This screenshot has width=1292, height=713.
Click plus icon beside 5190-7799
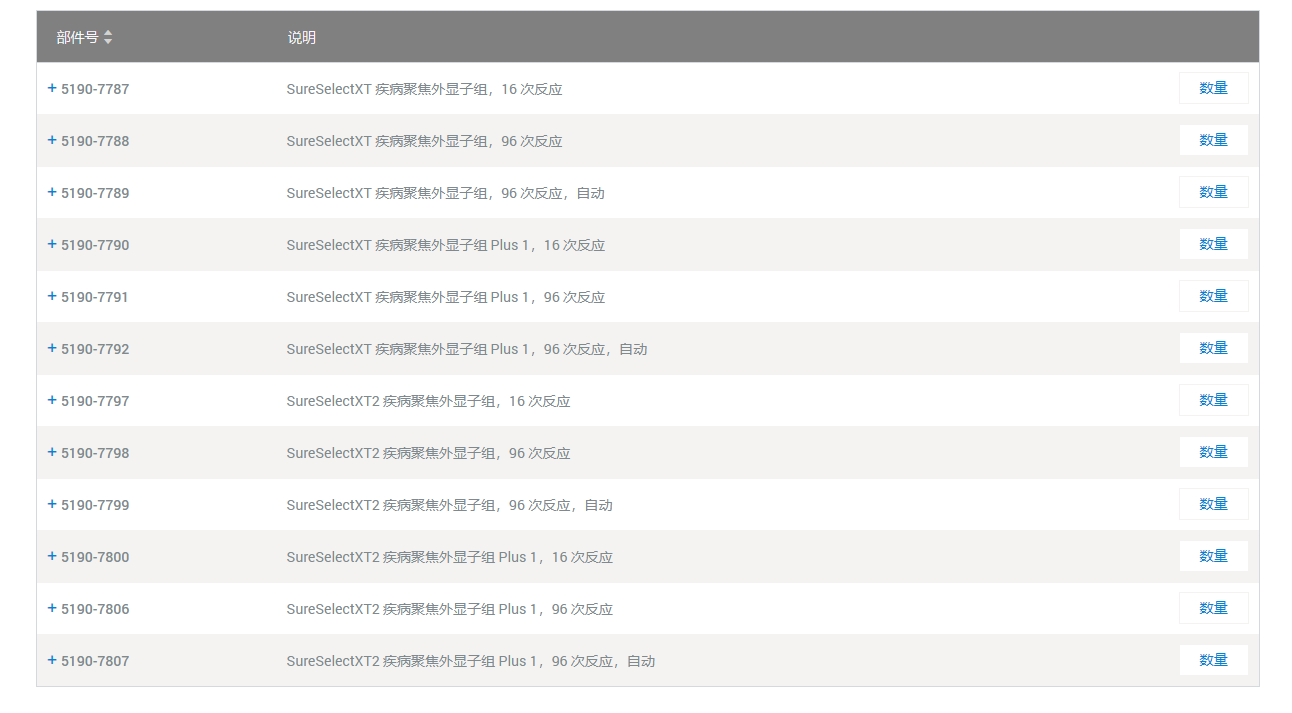52,504
